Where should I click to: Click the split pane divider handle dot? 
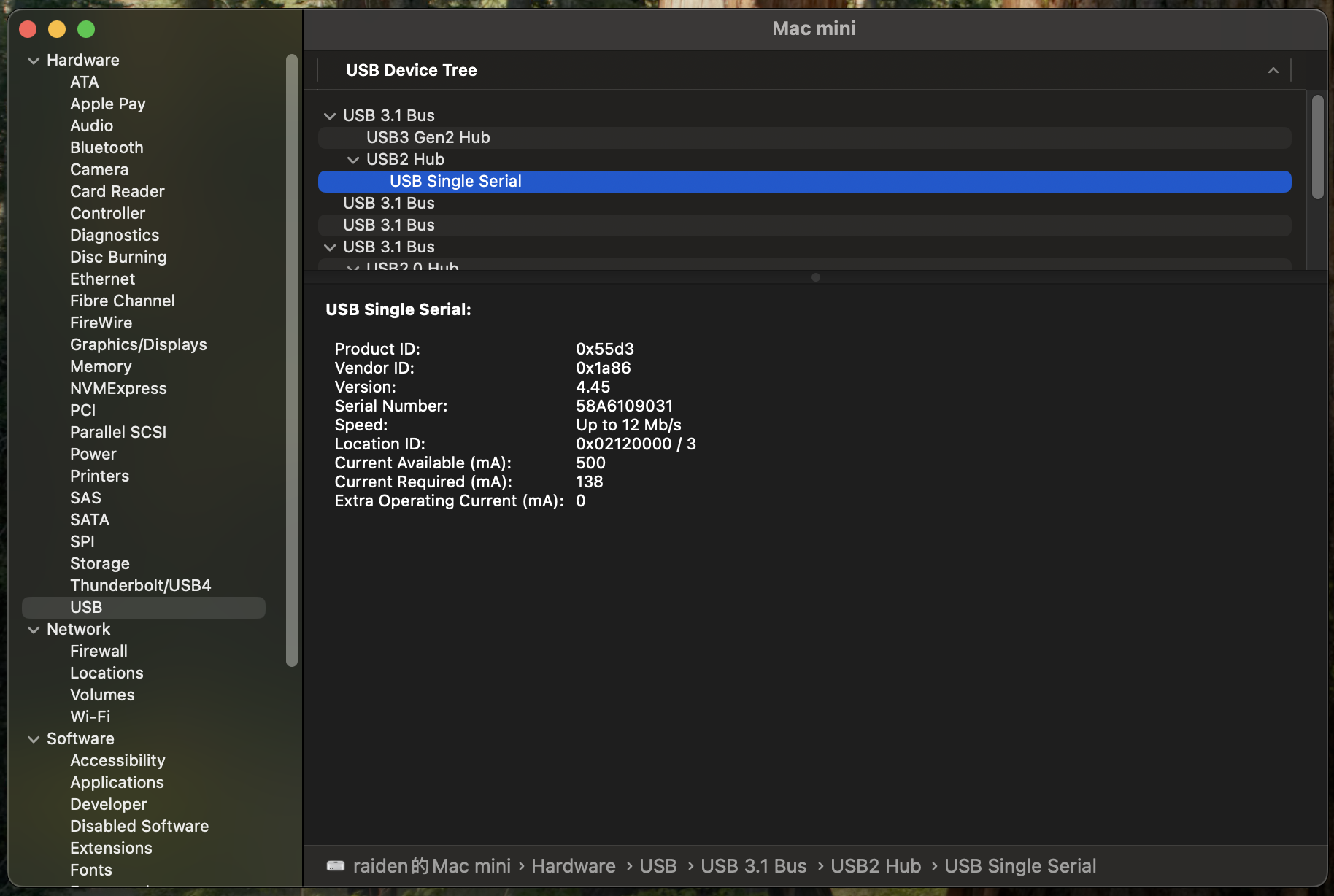(816, 277)
